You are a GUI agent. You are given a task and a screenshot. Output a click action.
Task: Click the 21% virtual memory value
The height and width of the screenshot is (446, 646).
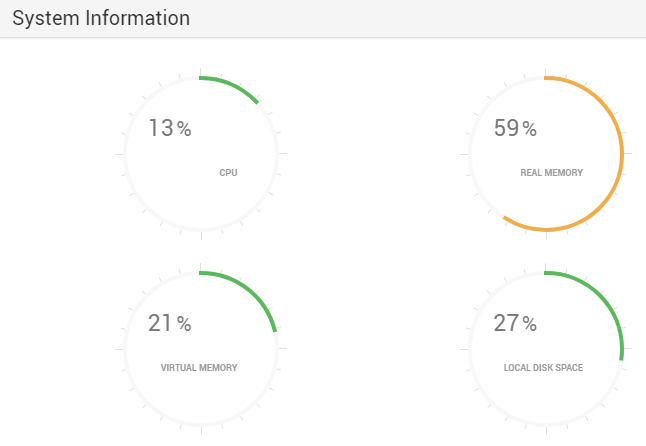click(170, 323)
